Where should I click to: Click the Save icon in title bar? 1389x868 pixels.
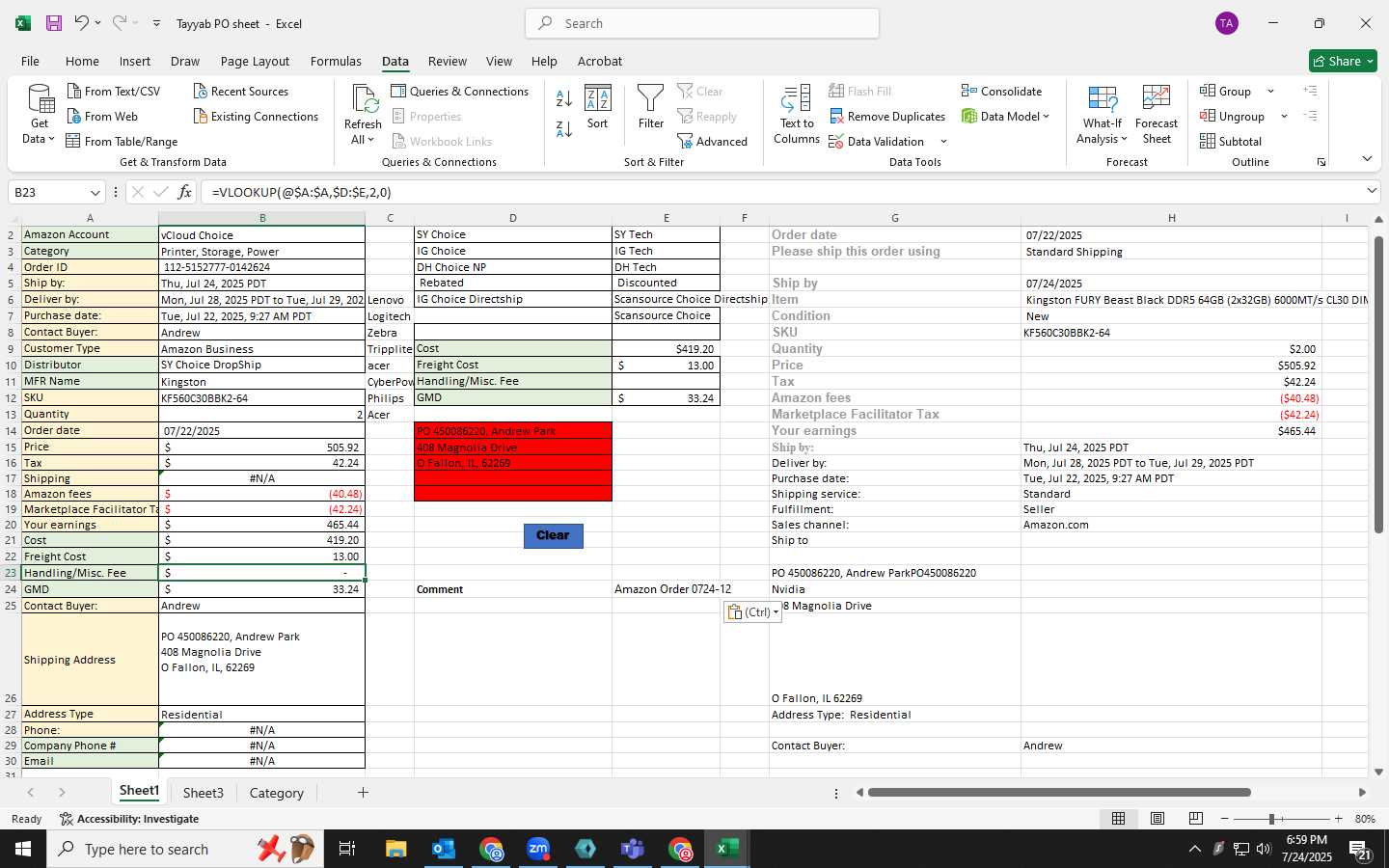tap(54, 23)
